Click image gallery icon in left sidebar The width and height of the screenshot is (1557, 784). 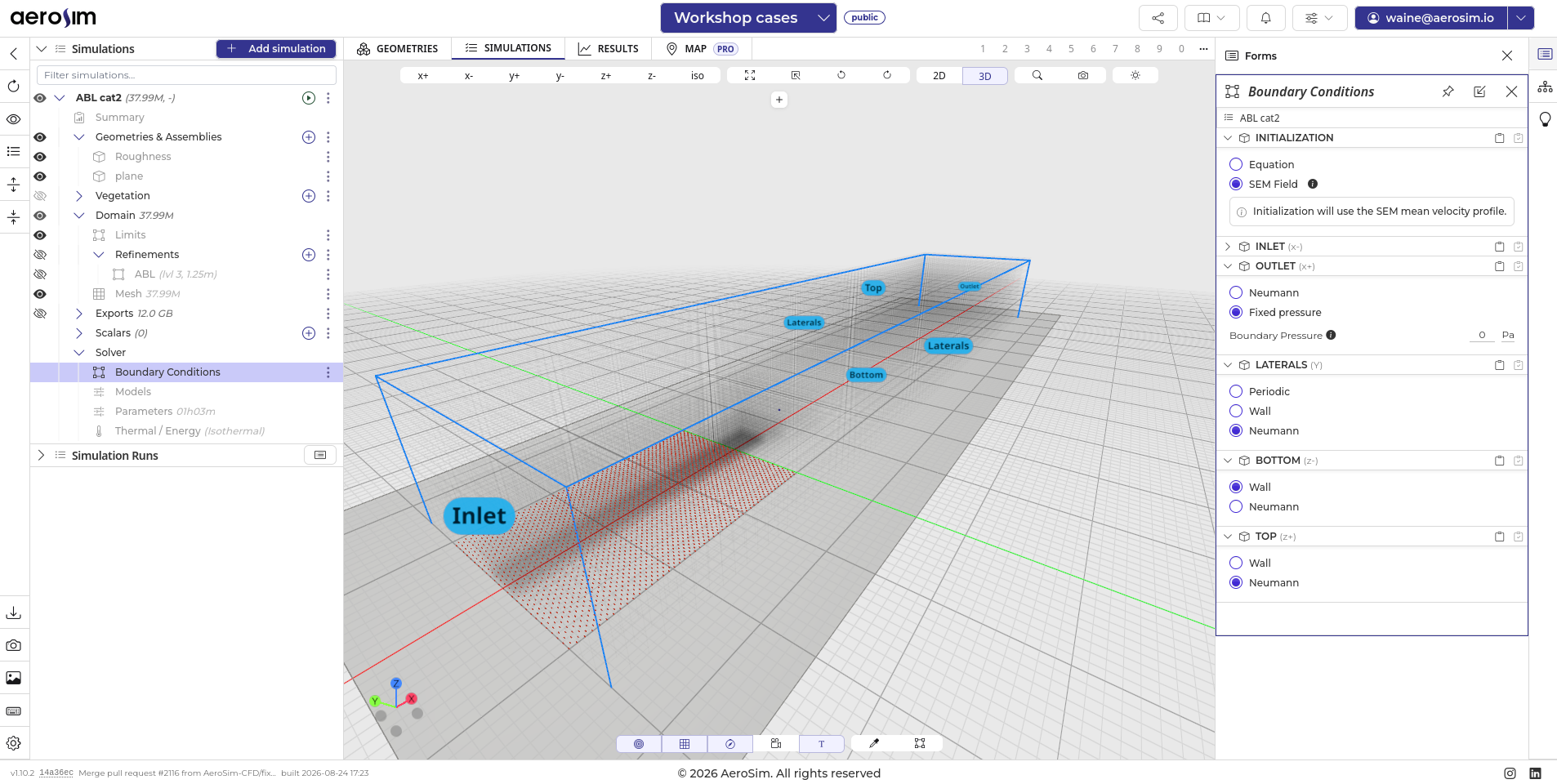click(x=14, y=678)
